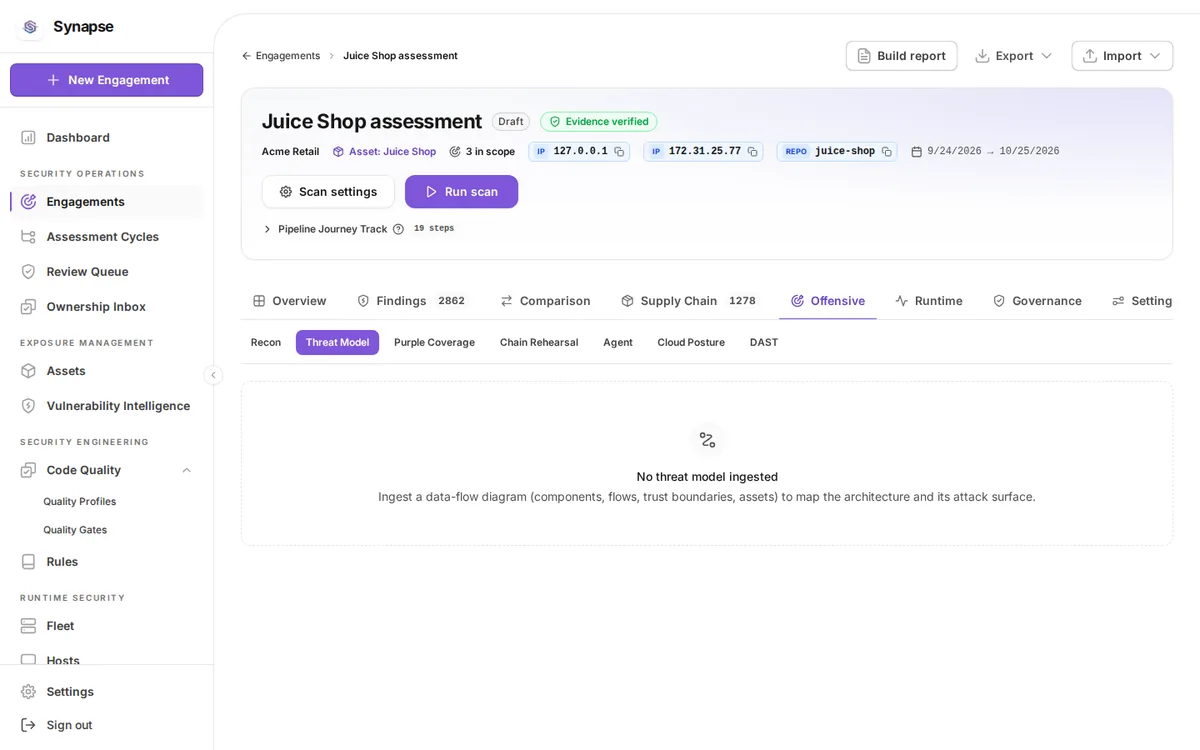Viewport: 1200px width, 750px height.
Task: Open Vulnerability Intelligence
Action: click(106, 405)
